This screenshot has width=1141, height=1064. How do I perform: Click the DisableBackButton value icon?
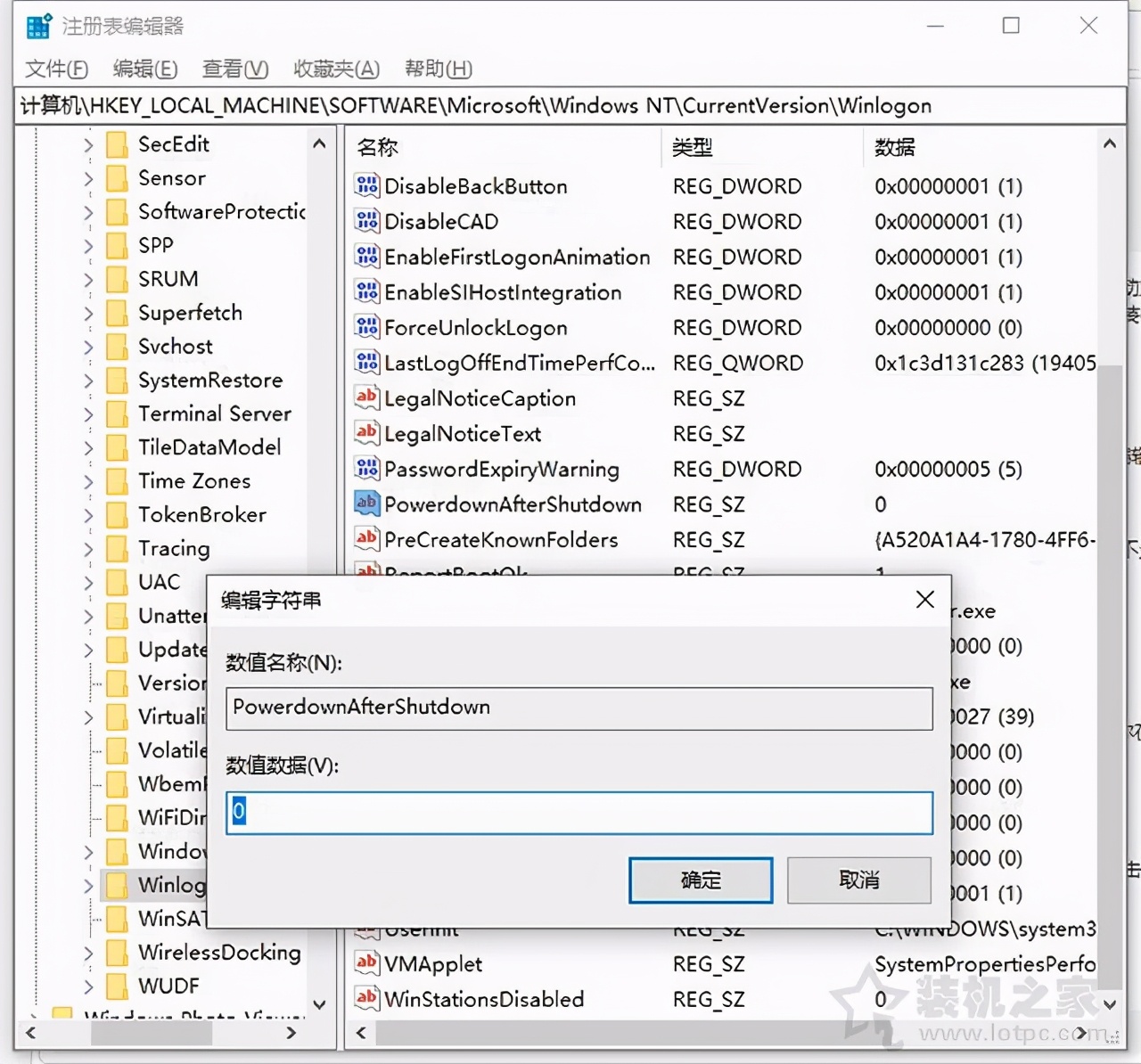point(366,185)
